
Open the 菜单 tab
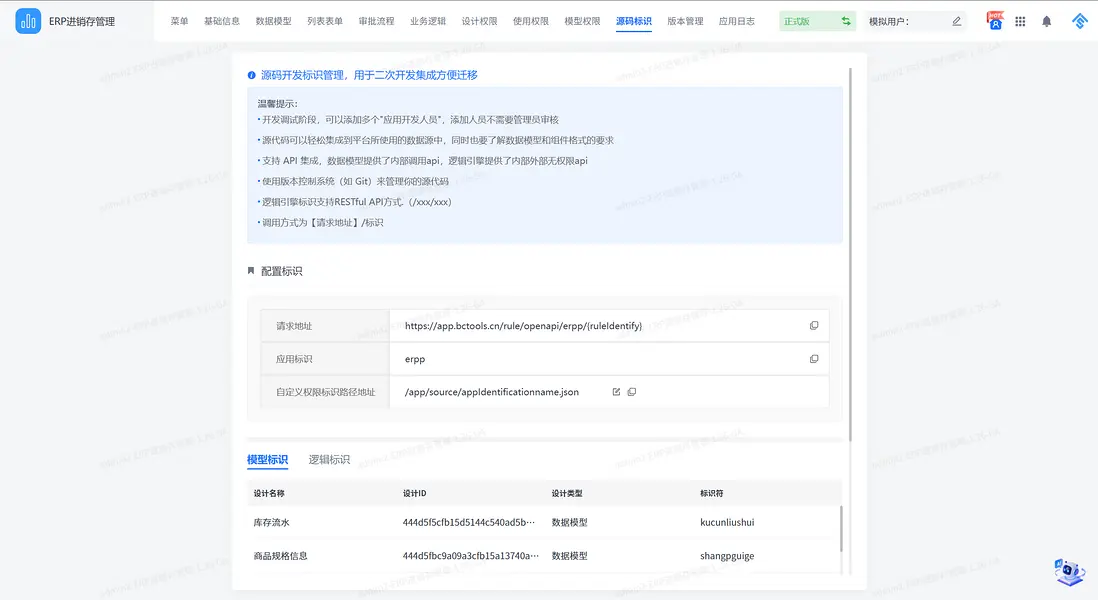pos(179,21)
